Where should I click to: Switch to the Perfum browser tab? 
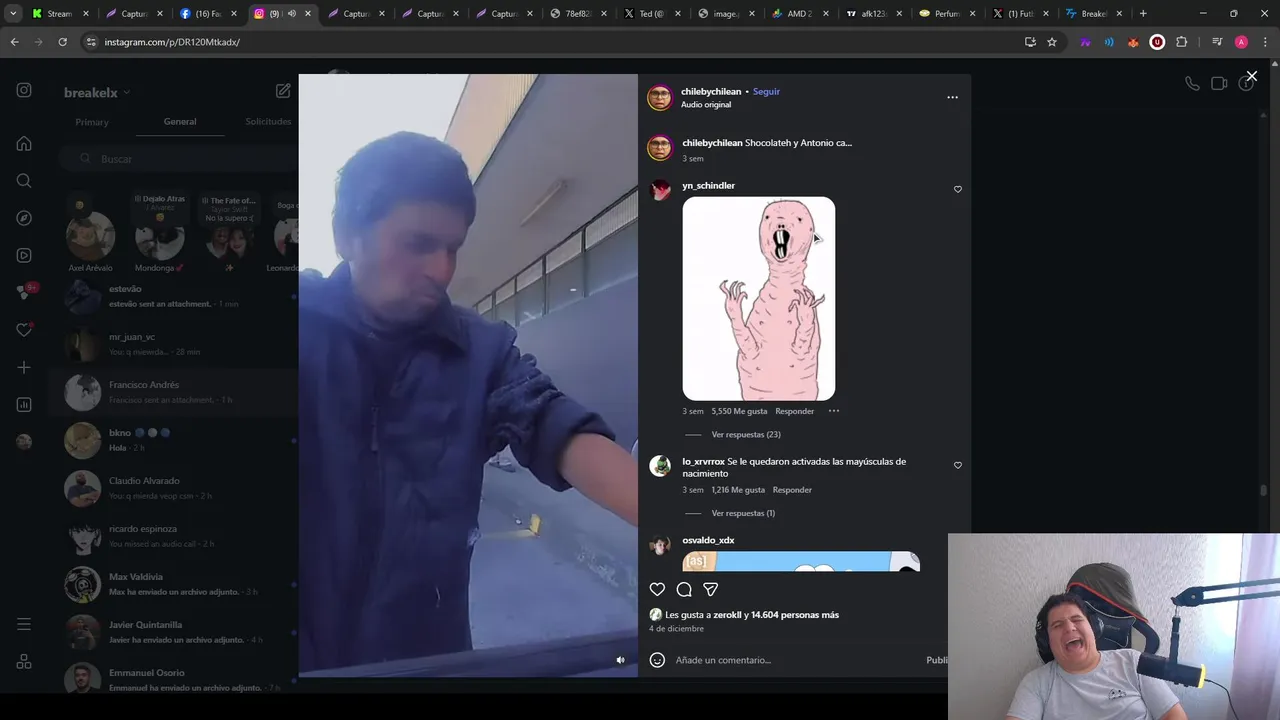point(947,14)
